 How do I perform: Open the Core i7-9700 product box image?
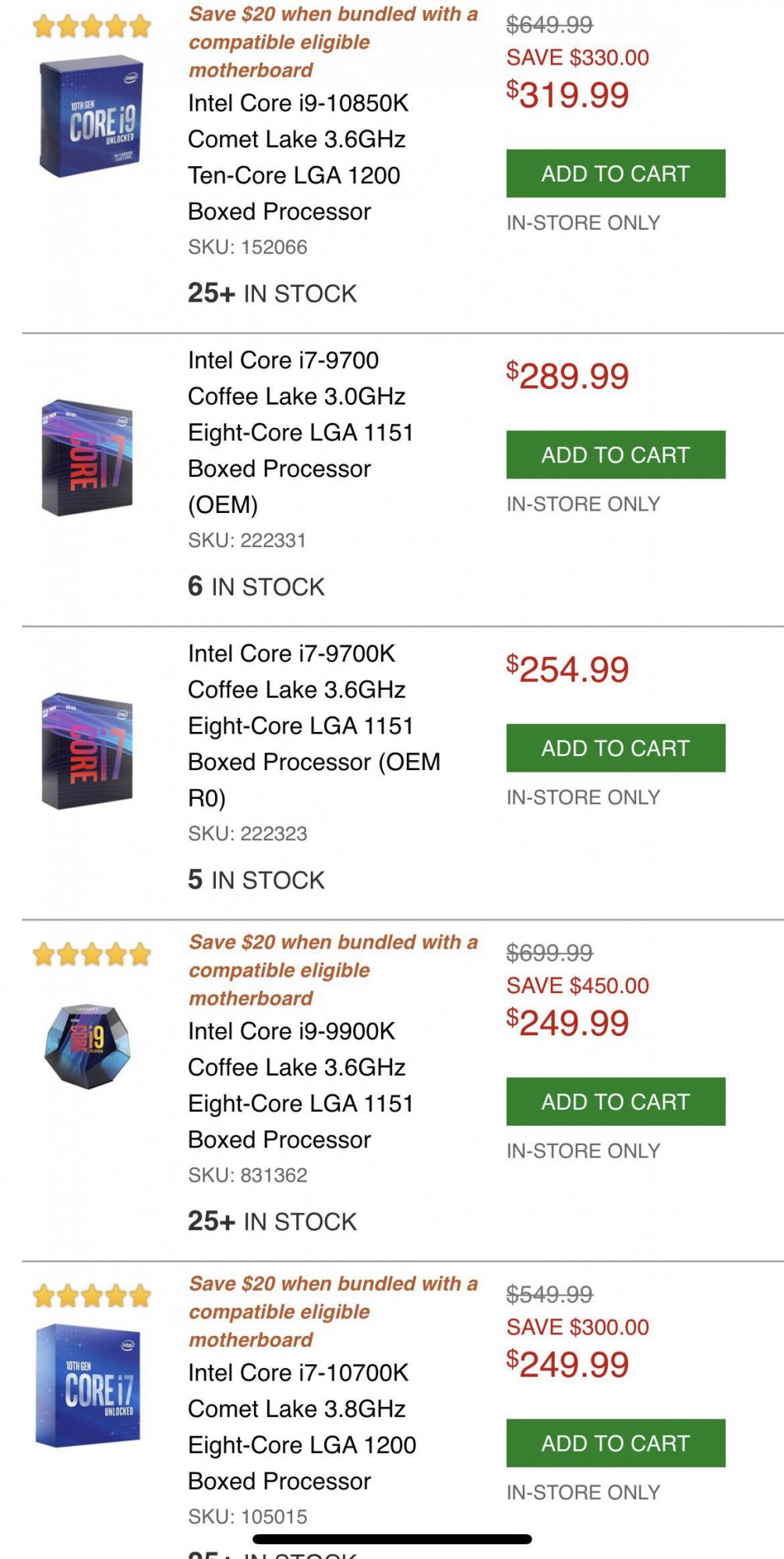[x=87, y=457]
